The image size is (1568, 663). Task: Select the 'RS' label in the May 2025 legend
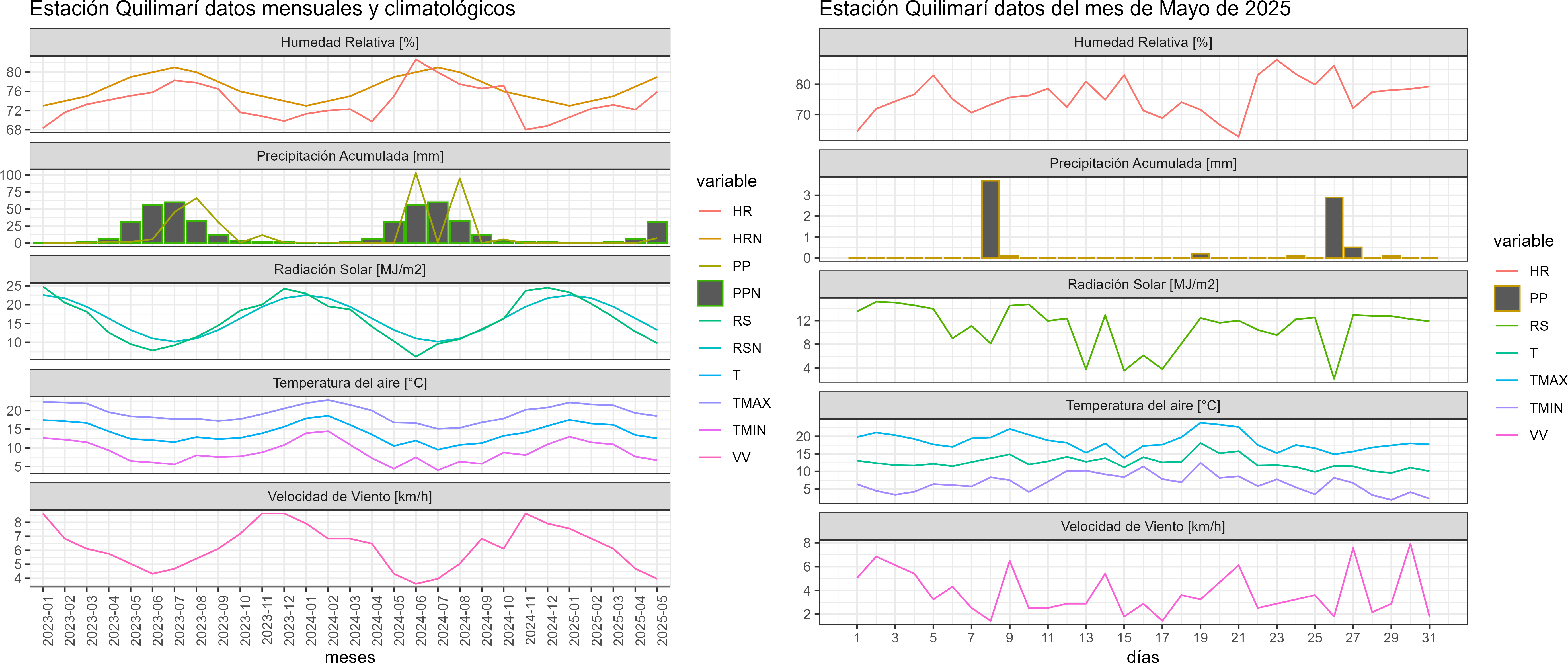pos(1538,326)
